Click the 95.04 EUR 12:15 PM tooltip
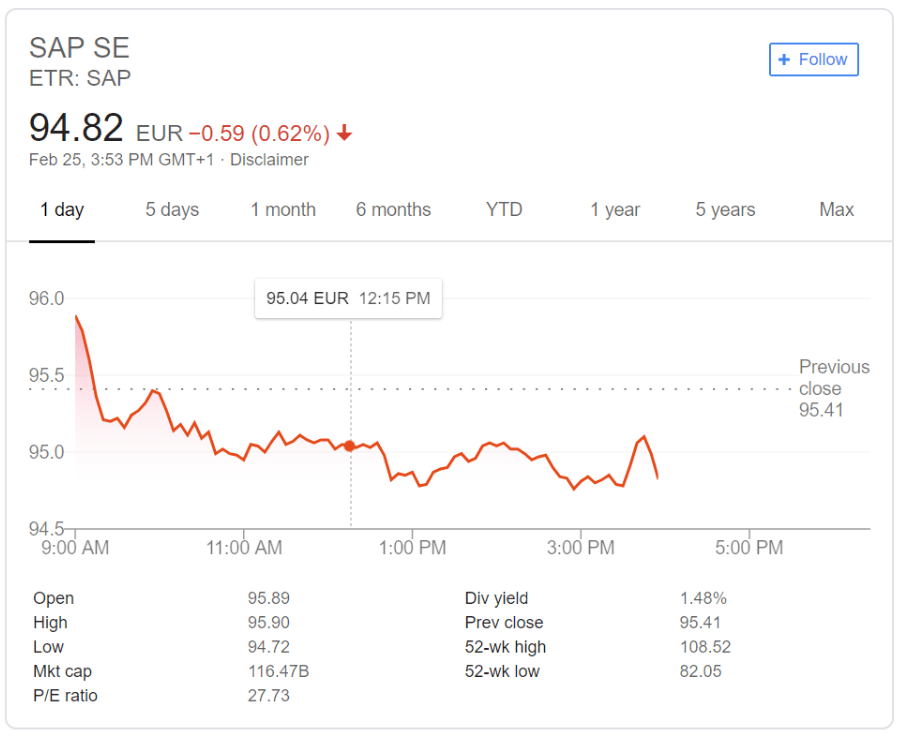898x738 pixels. [348, 298]
